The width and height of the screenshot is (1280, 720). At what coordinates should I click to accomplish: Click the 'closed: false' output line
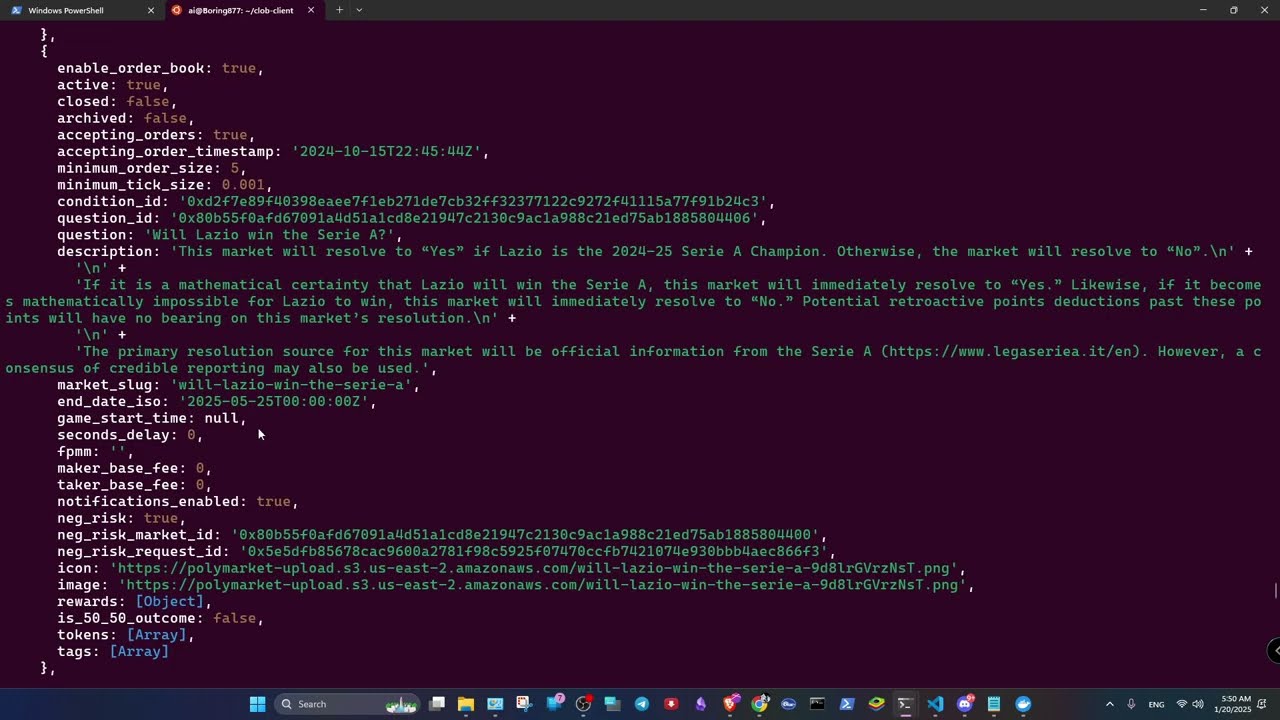coord(117,102)
